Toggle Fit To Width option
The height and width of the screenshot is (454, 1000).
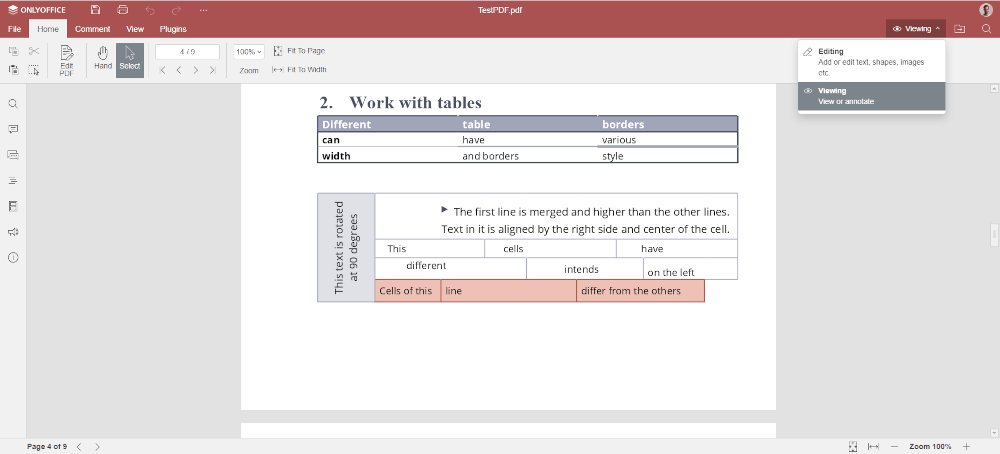coord(299,70)
